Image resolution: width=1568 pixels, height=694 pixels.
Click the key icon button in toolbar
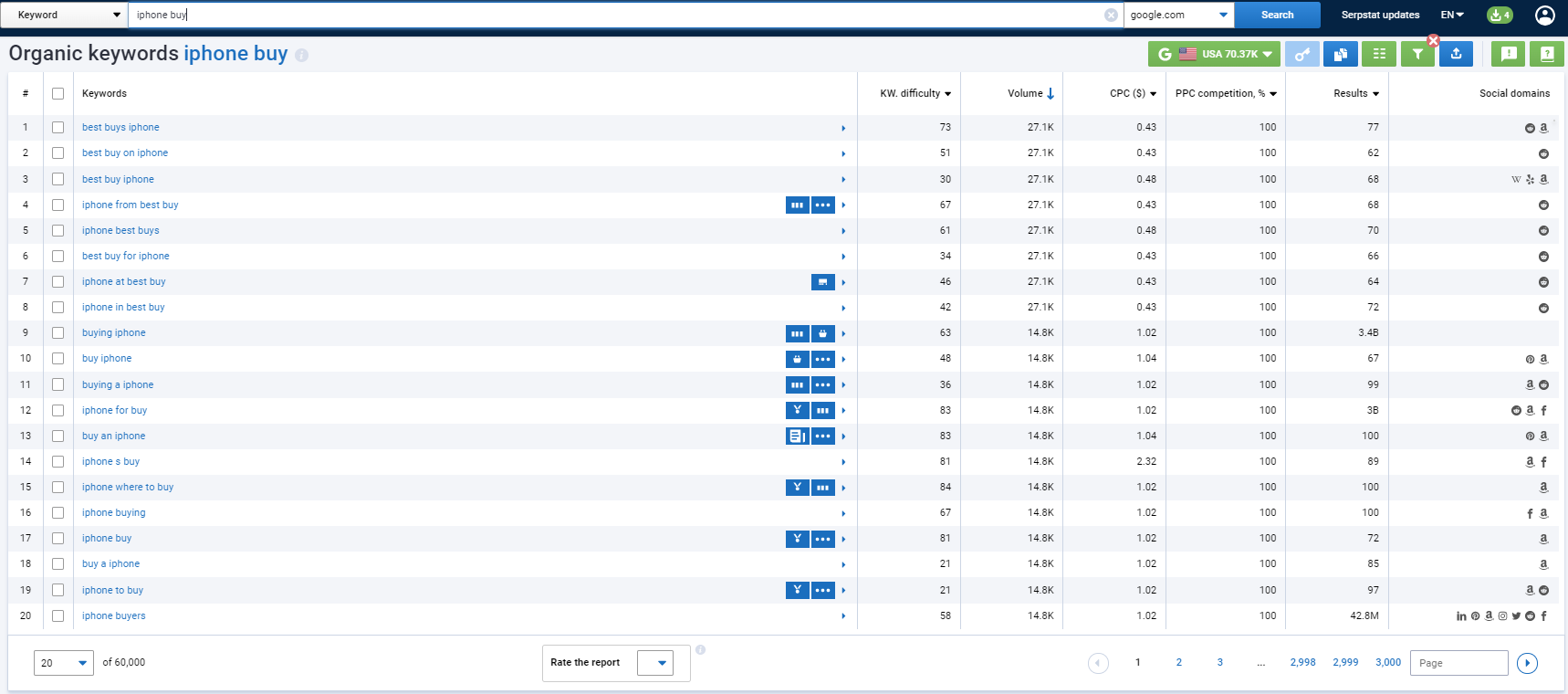click(1302, 54)
